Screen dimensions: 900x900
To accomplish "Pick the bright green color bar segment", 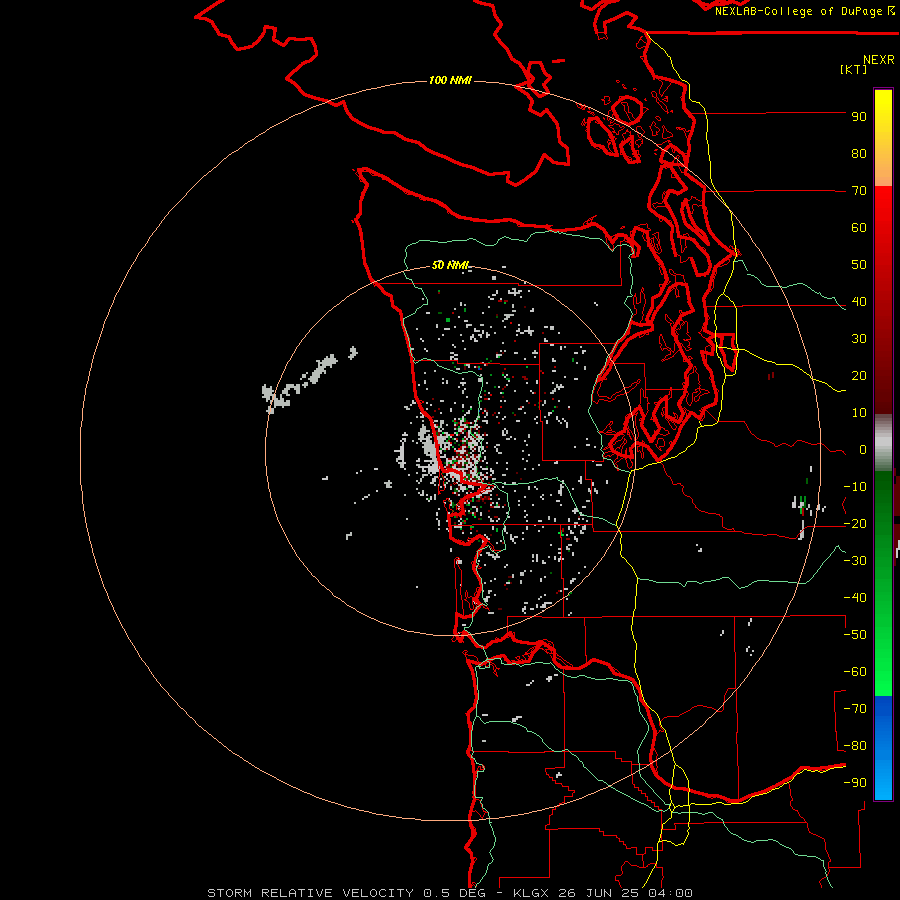I will [x=883, y=660].
